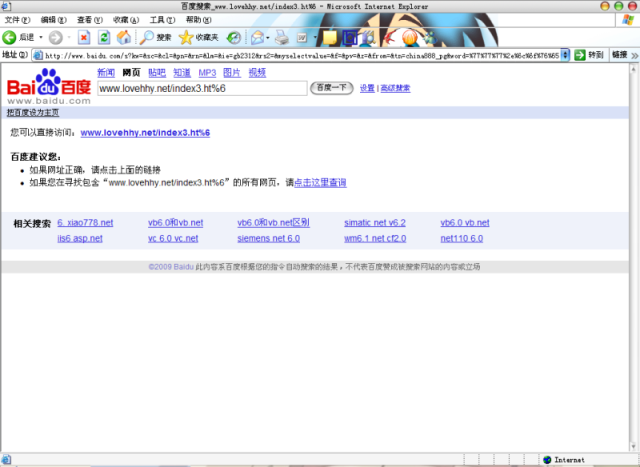This screenshot has height=467, width=640.
Task: Open the 帮助(H) menu
Action: tap(198, 20)
